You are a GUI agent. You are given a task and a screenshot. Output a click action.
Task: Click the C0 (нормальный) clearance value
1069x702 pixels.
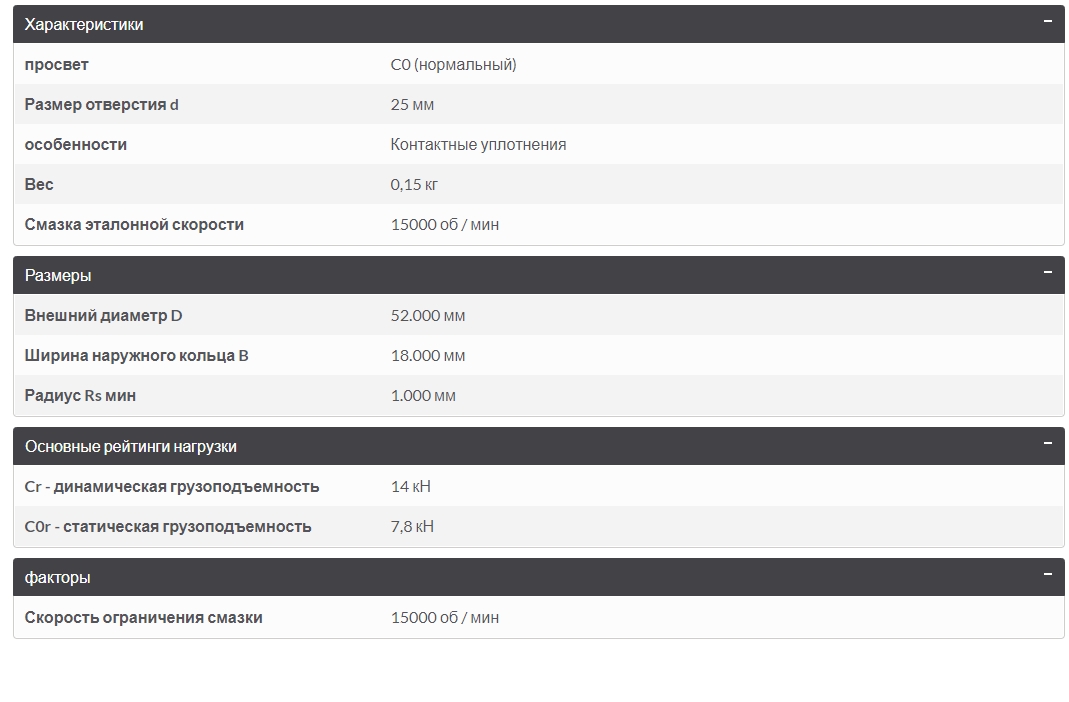click(453, 65)
